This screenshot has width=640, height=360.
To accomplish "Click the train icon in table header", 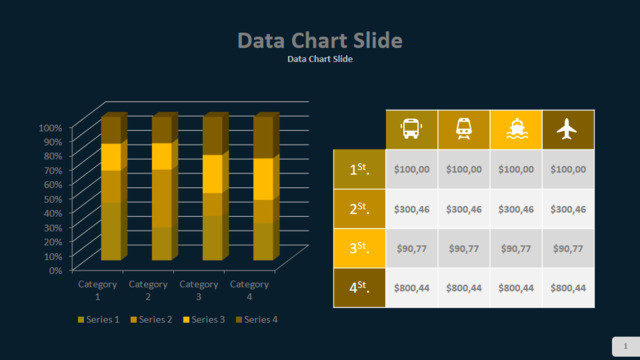I will [464, 129].
